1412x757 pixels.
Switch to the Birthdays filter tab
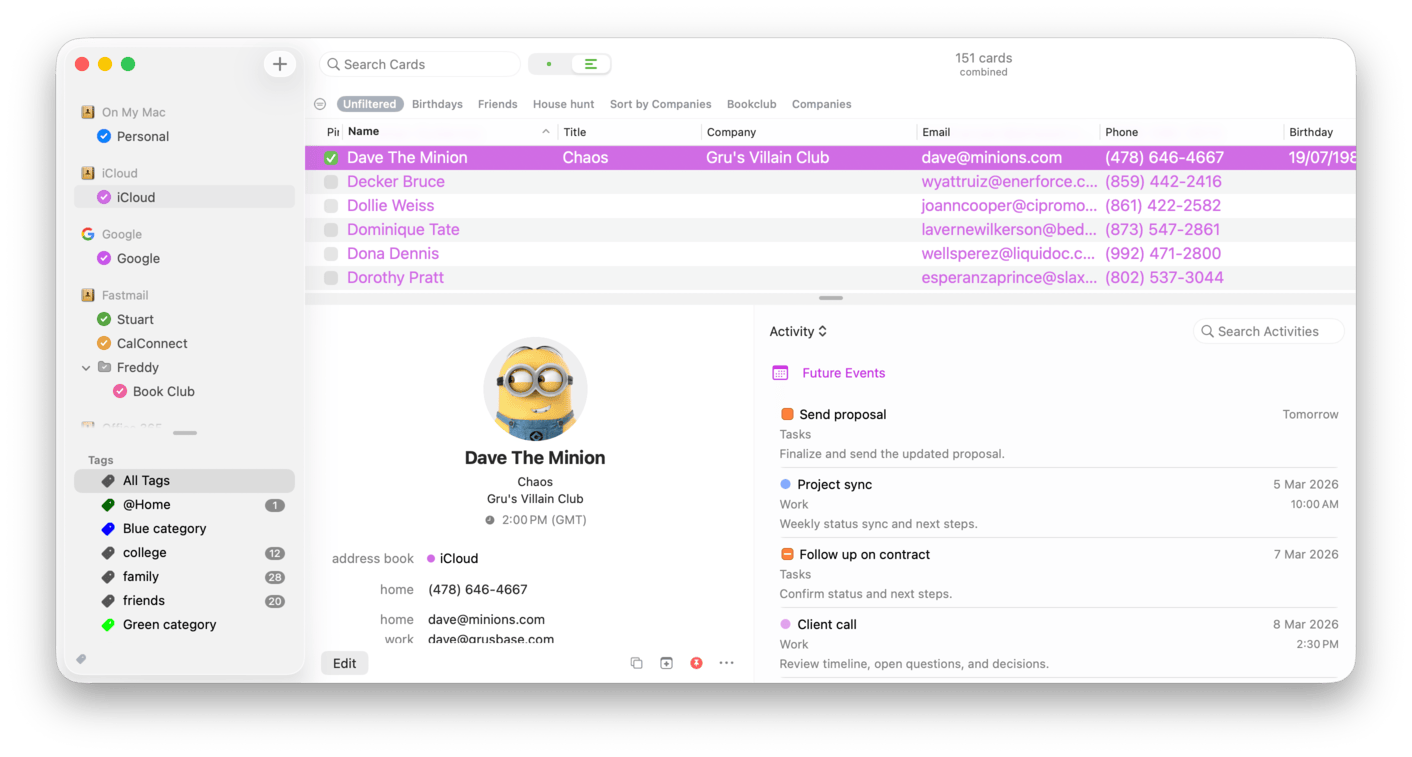(437, 103)
